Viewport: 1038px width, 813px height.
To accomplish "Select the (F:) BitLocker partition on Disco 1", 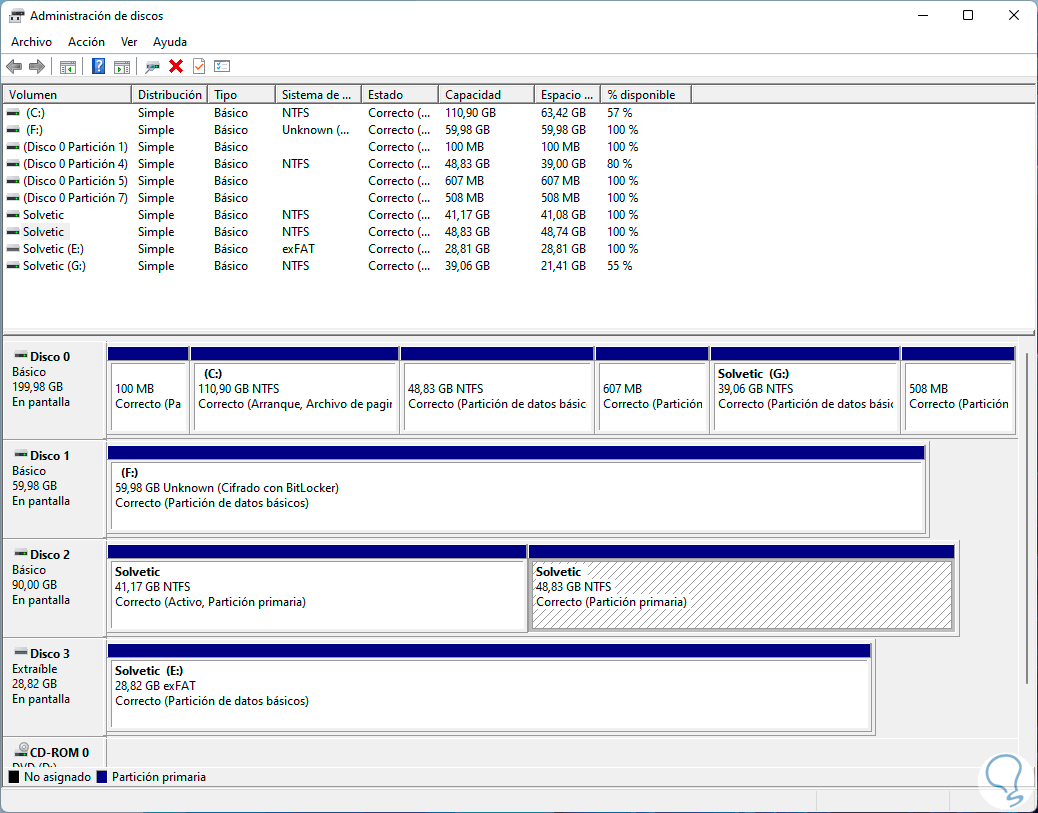I will 516,489.
